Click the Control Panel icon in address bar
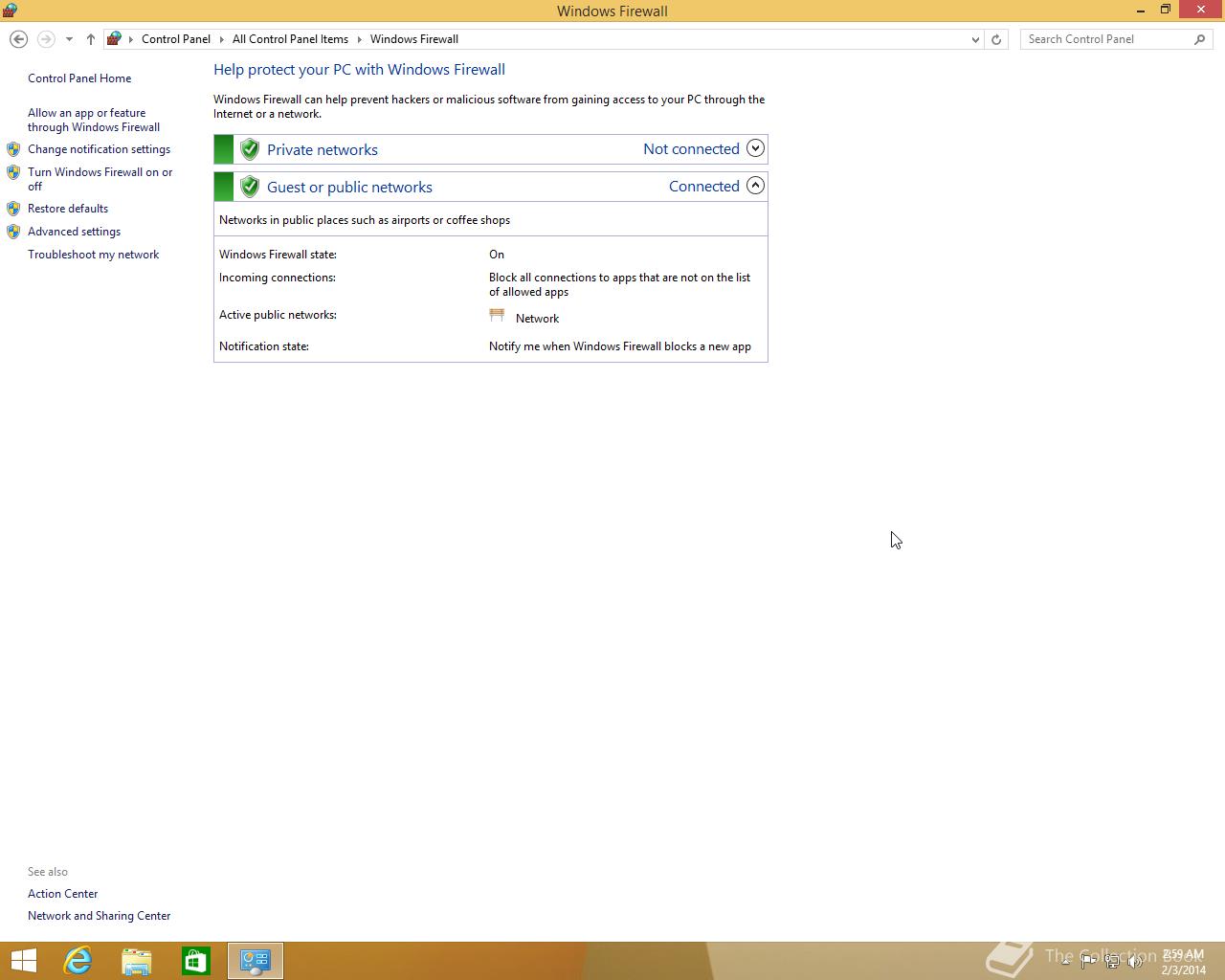This screenshot has height=980, width=1225. click(114, 39)
